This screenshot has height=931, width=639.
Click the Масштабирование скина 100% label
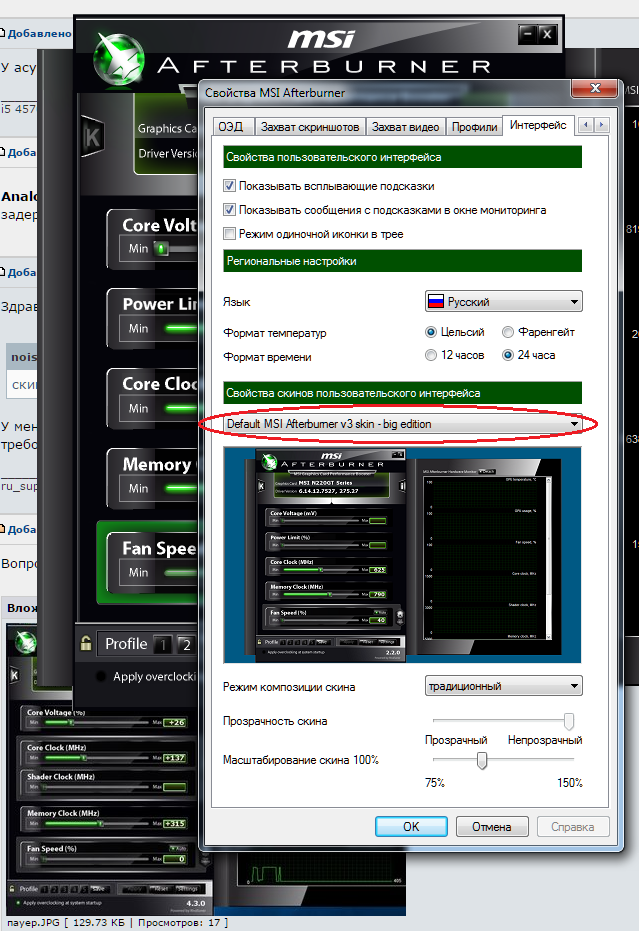pos(300,760)
